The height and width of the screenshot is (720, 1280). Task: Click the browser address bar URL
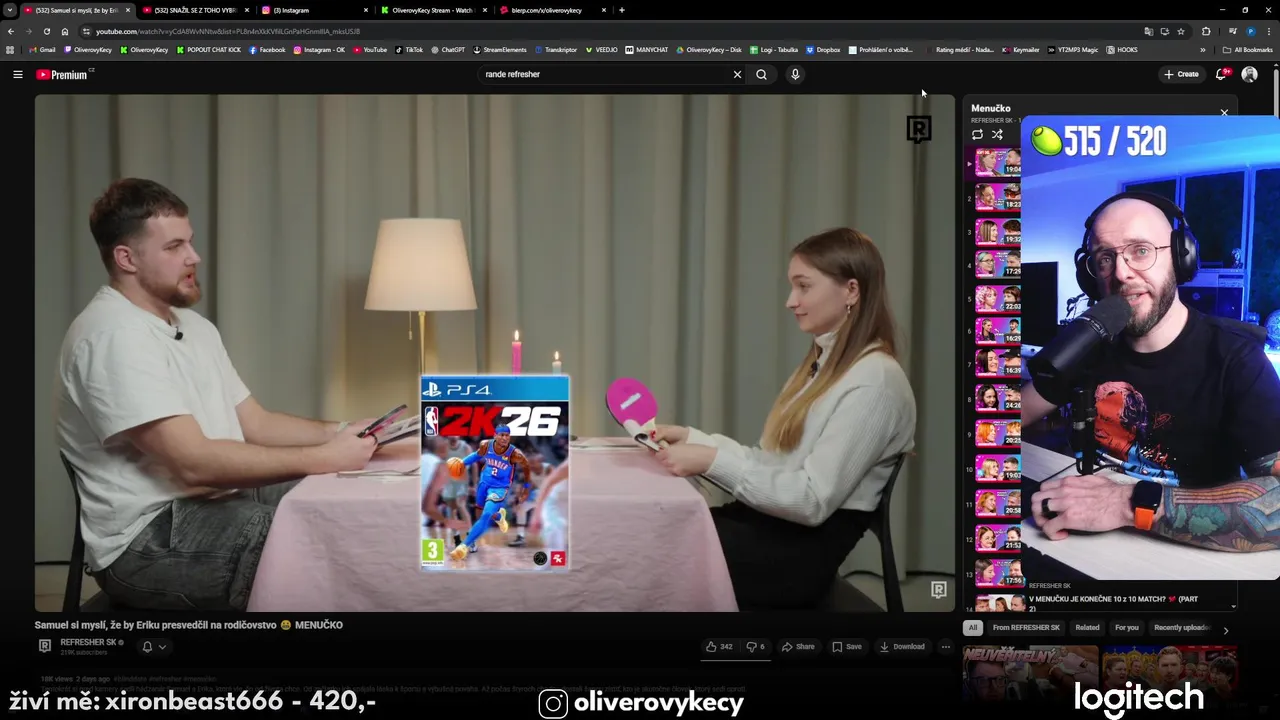click(228, 31)
